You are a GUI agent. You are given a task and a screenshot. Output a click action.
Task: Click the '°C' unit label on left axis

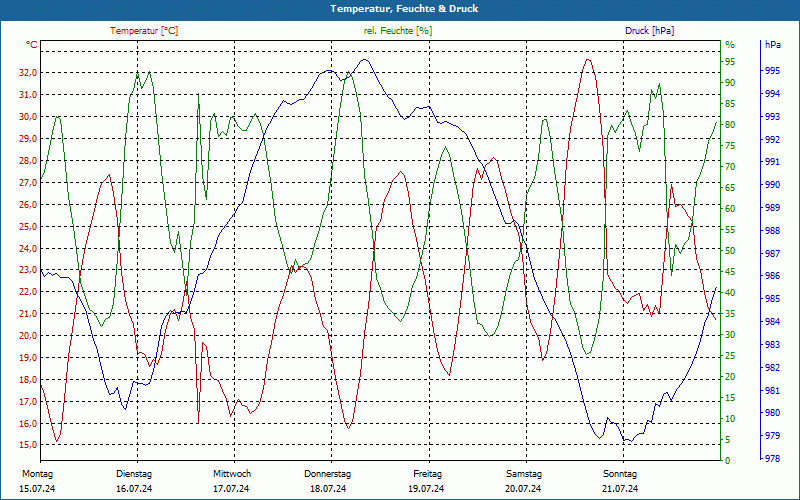pyautogui.click(x=32, y=45)
